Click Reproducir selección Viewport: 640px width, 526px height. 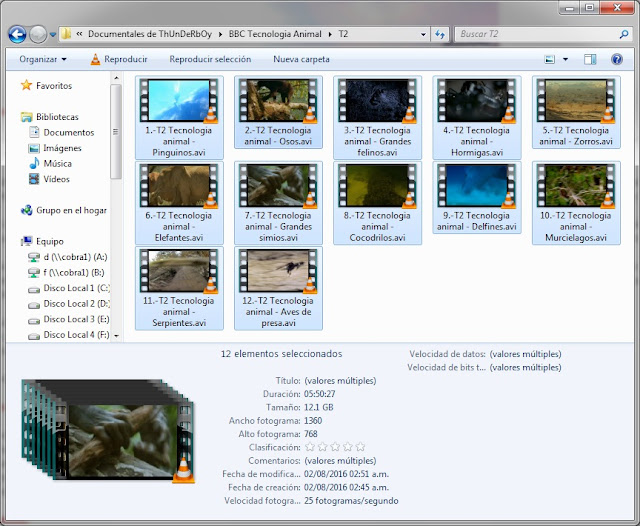[210, 59]
